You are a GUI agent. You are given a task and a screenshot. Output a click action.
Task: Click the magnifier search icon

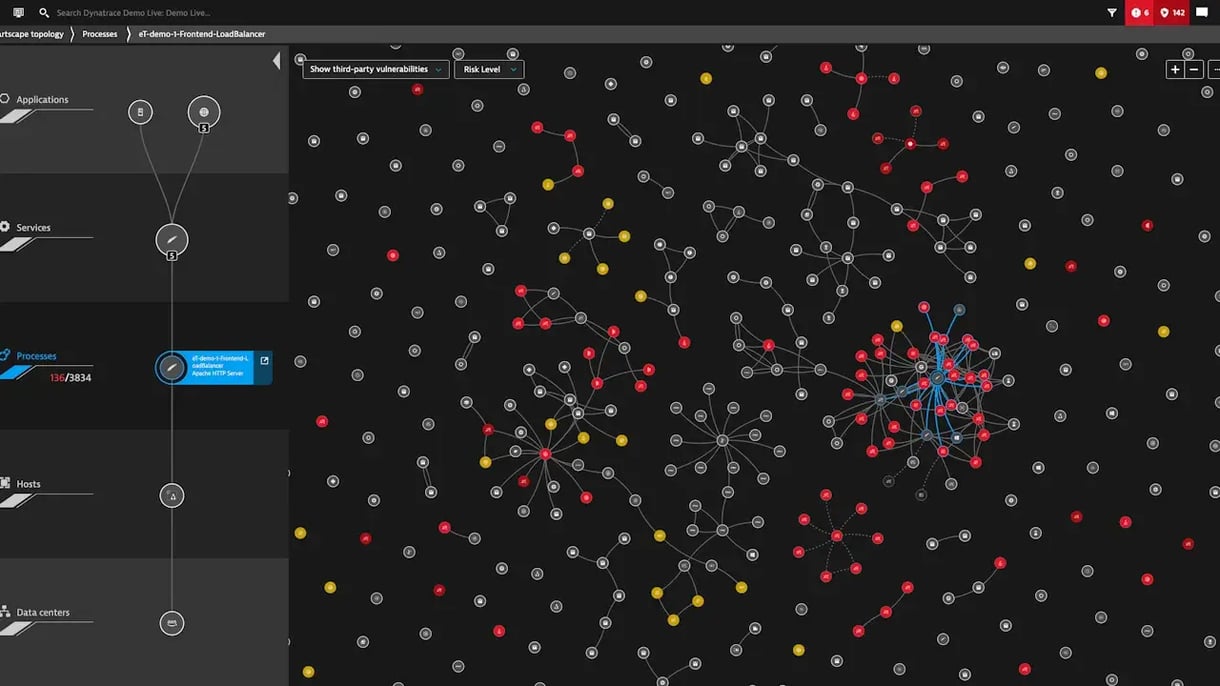[44, 13]
